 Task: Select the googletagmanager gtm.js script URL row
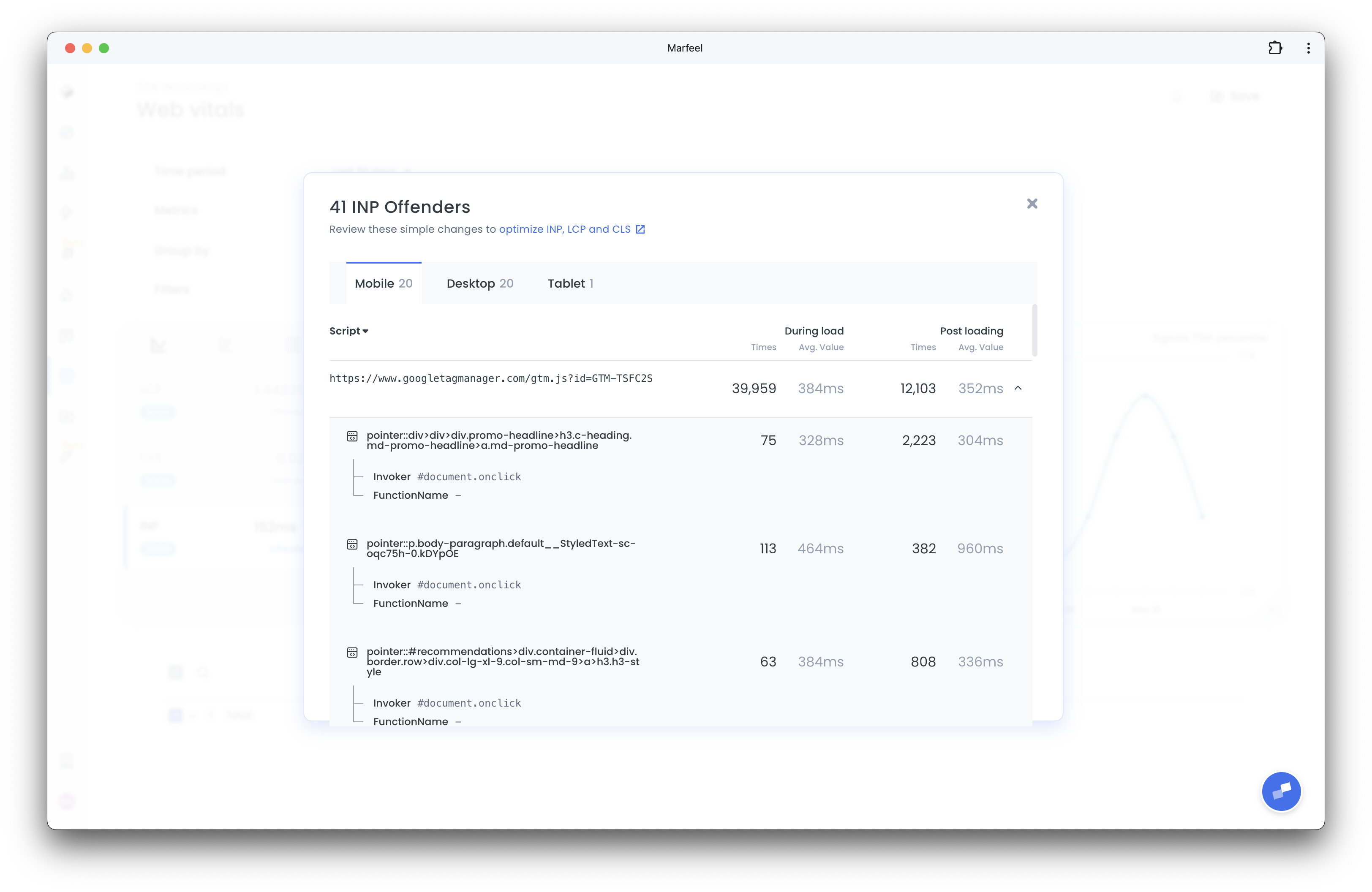click(490, 378)
